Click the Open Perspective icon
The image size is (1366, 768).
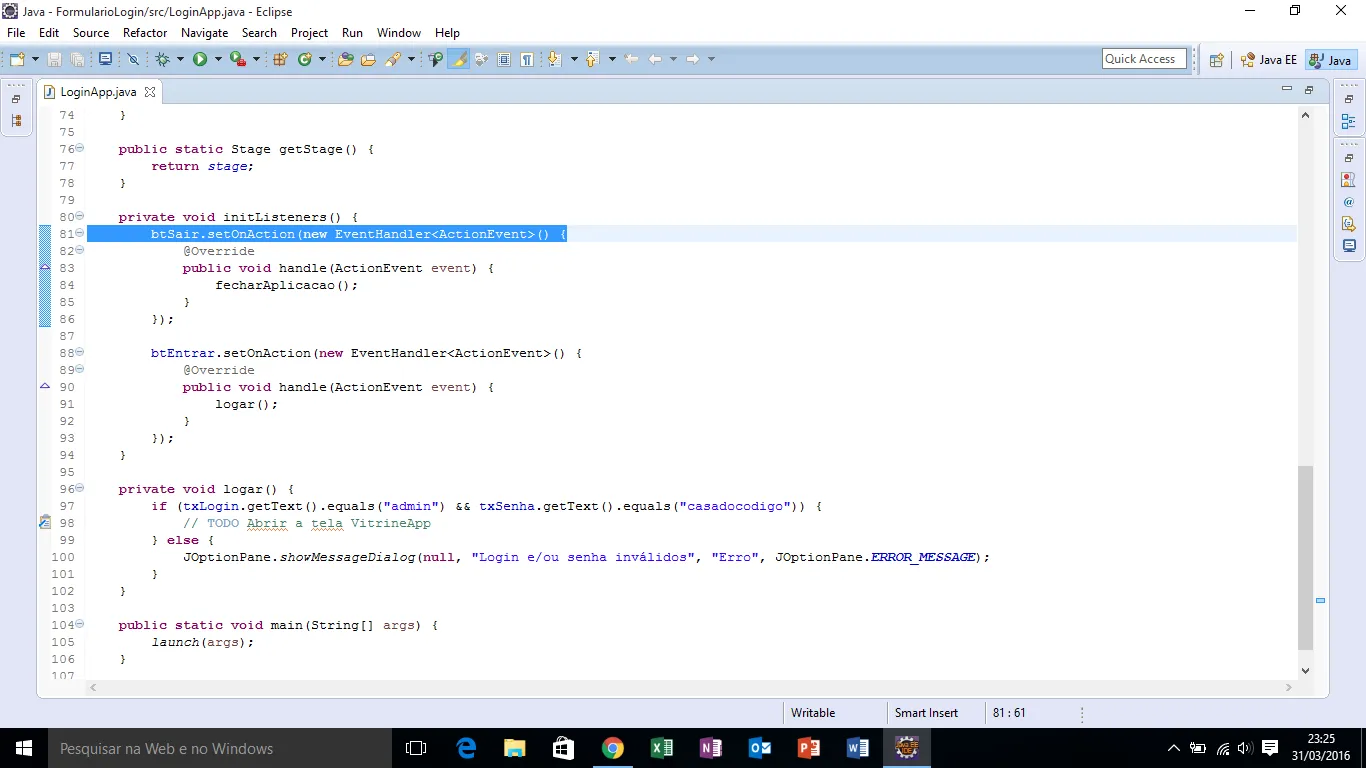[x=1216, y=60]
